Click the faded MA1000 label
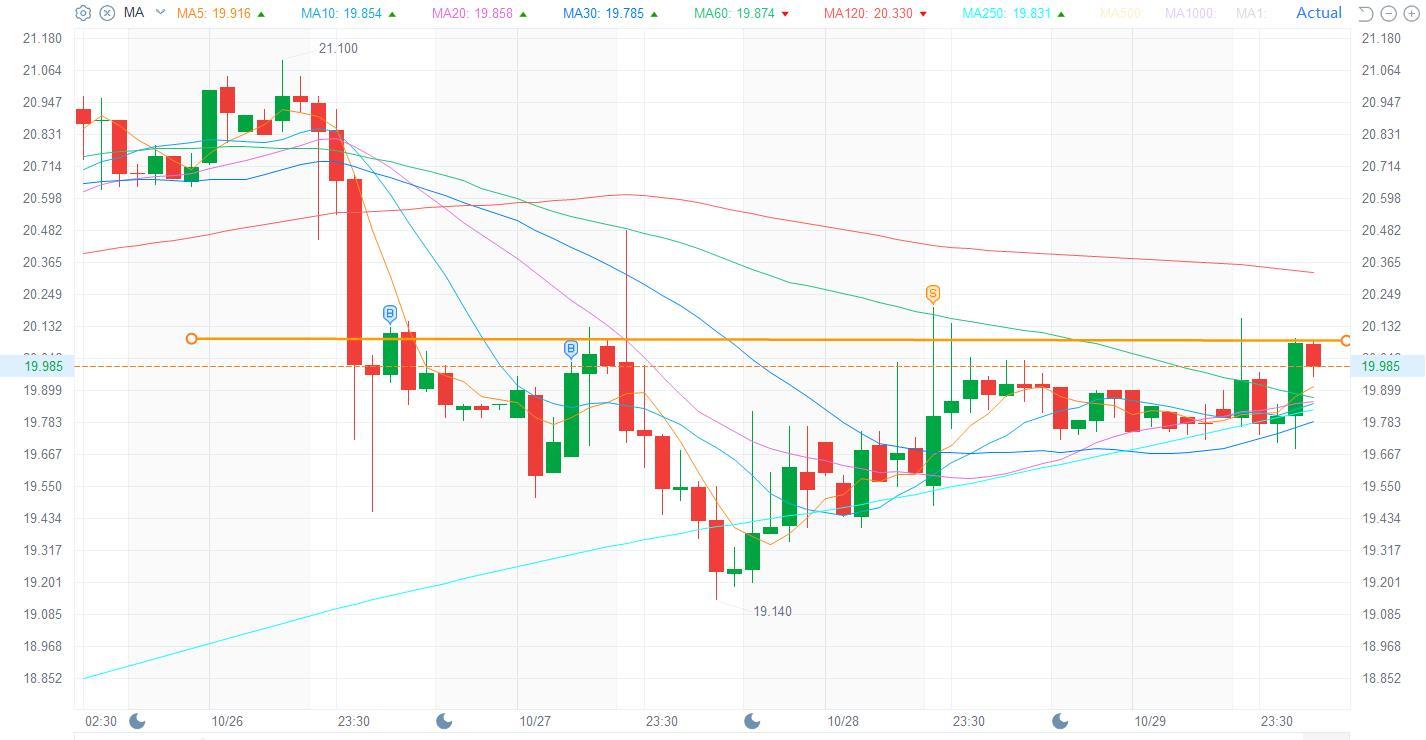The width and height of the screenshot is (1426, 740). 1192,14
